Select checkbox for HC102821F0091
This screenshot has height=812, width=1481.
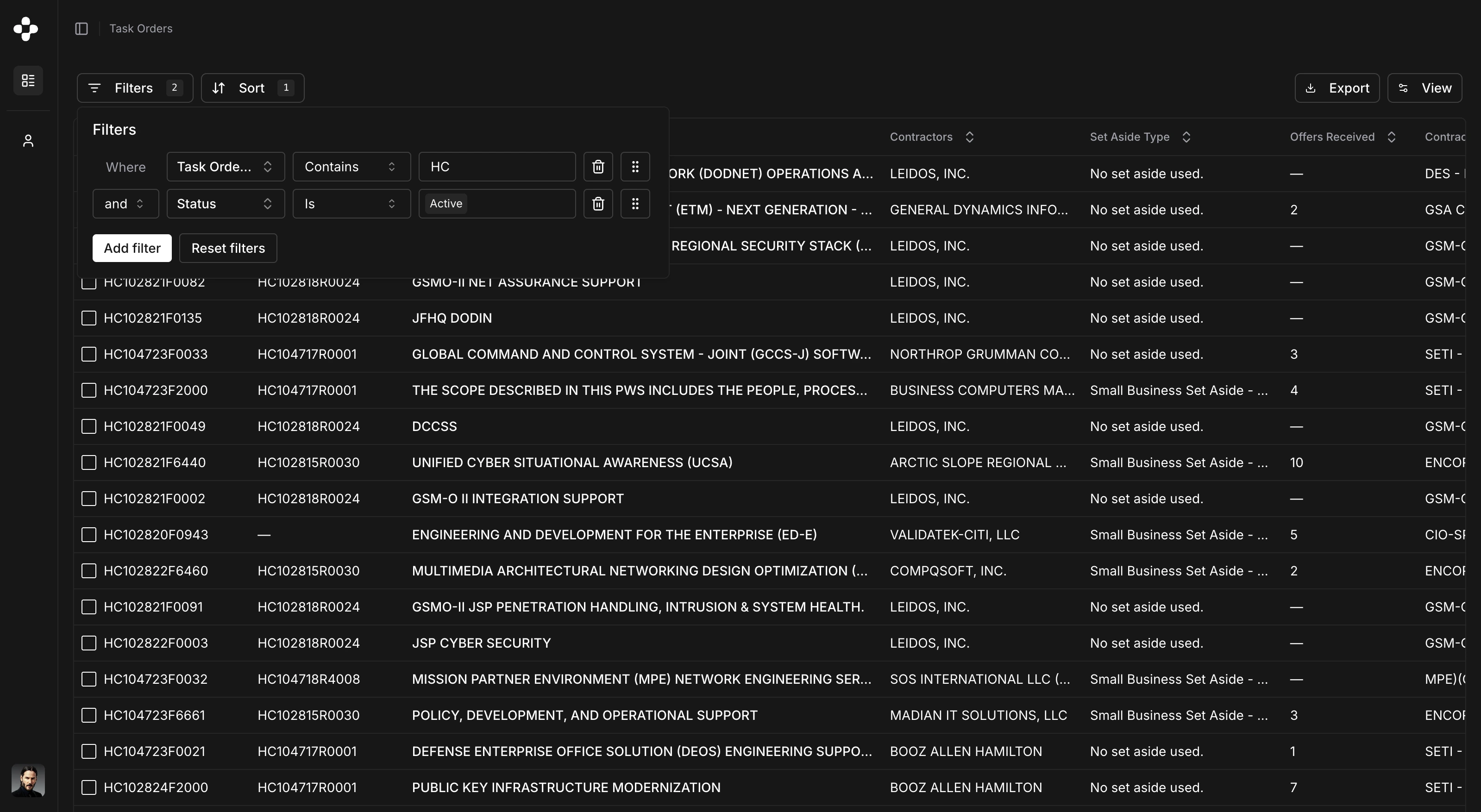88,607
